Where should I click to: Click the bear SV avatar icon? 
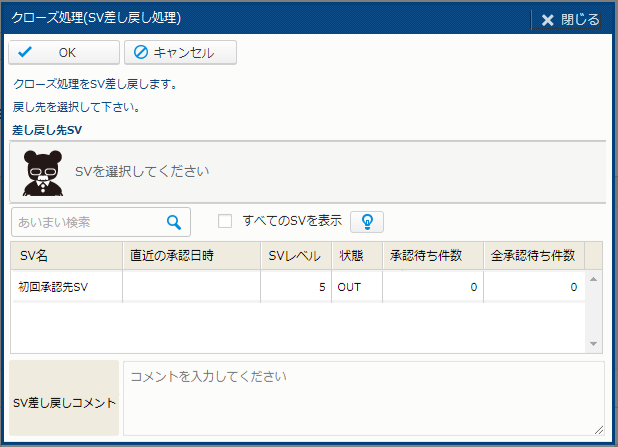coord(43,172)
